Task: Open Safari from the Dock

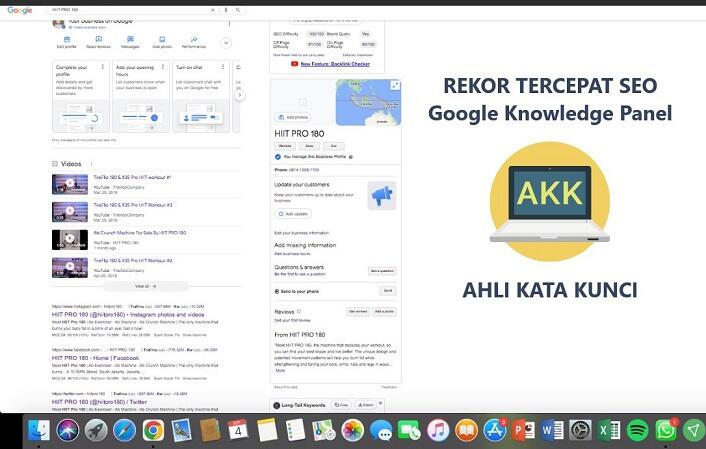Action: pyautogui.click(x=125, y=431)
